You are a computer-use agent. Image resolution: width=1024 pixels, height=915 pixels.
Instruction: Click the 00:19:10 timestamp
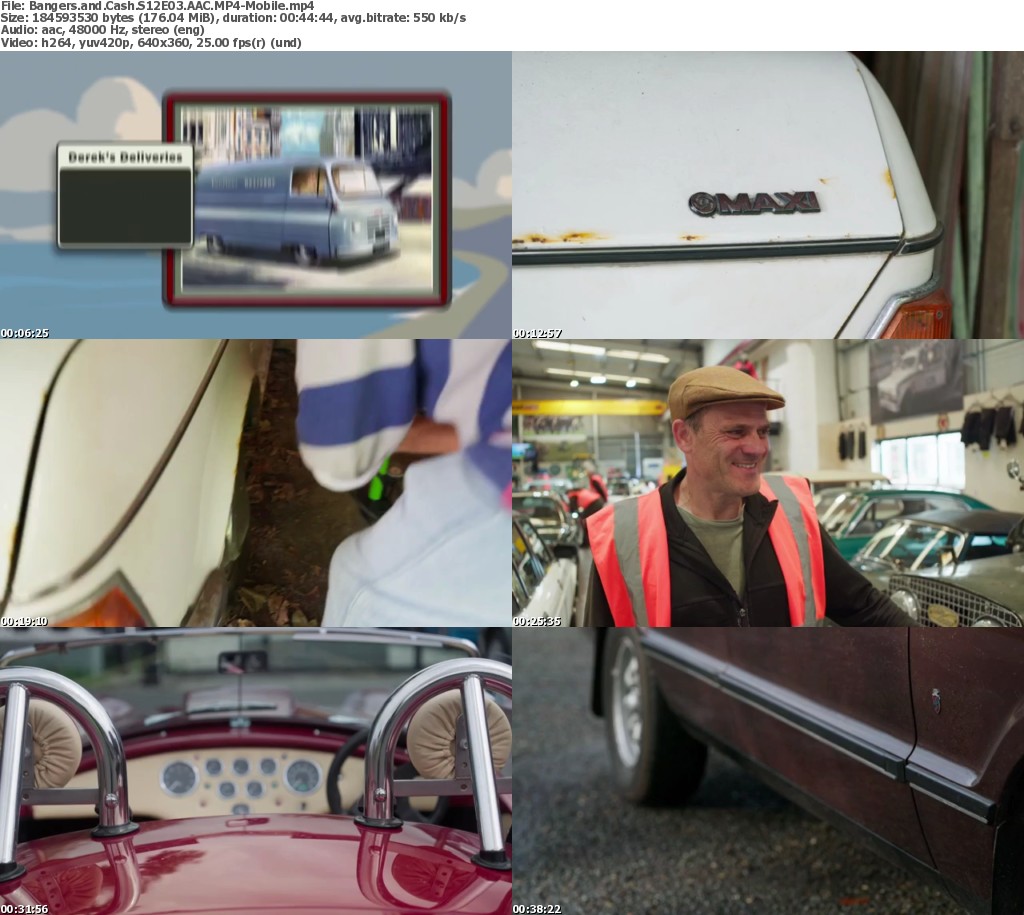[x=25, y=621]
